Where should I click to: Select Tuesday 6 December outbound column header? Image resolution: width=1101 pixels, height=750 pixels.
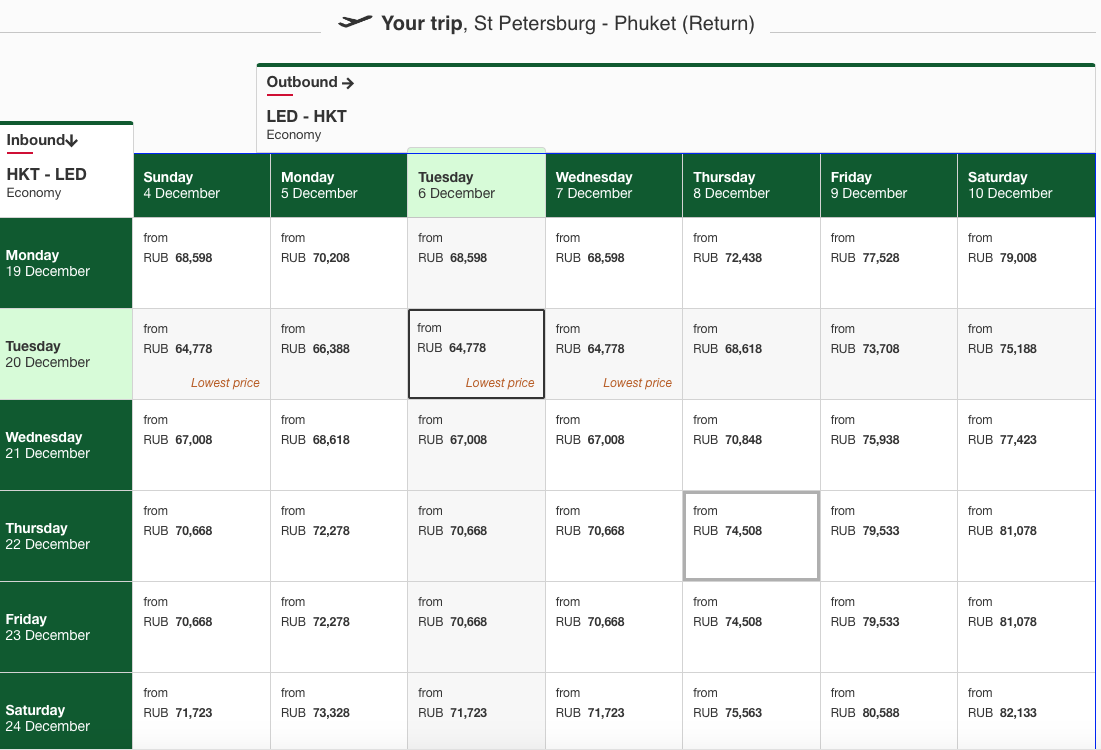coord(476,185)
